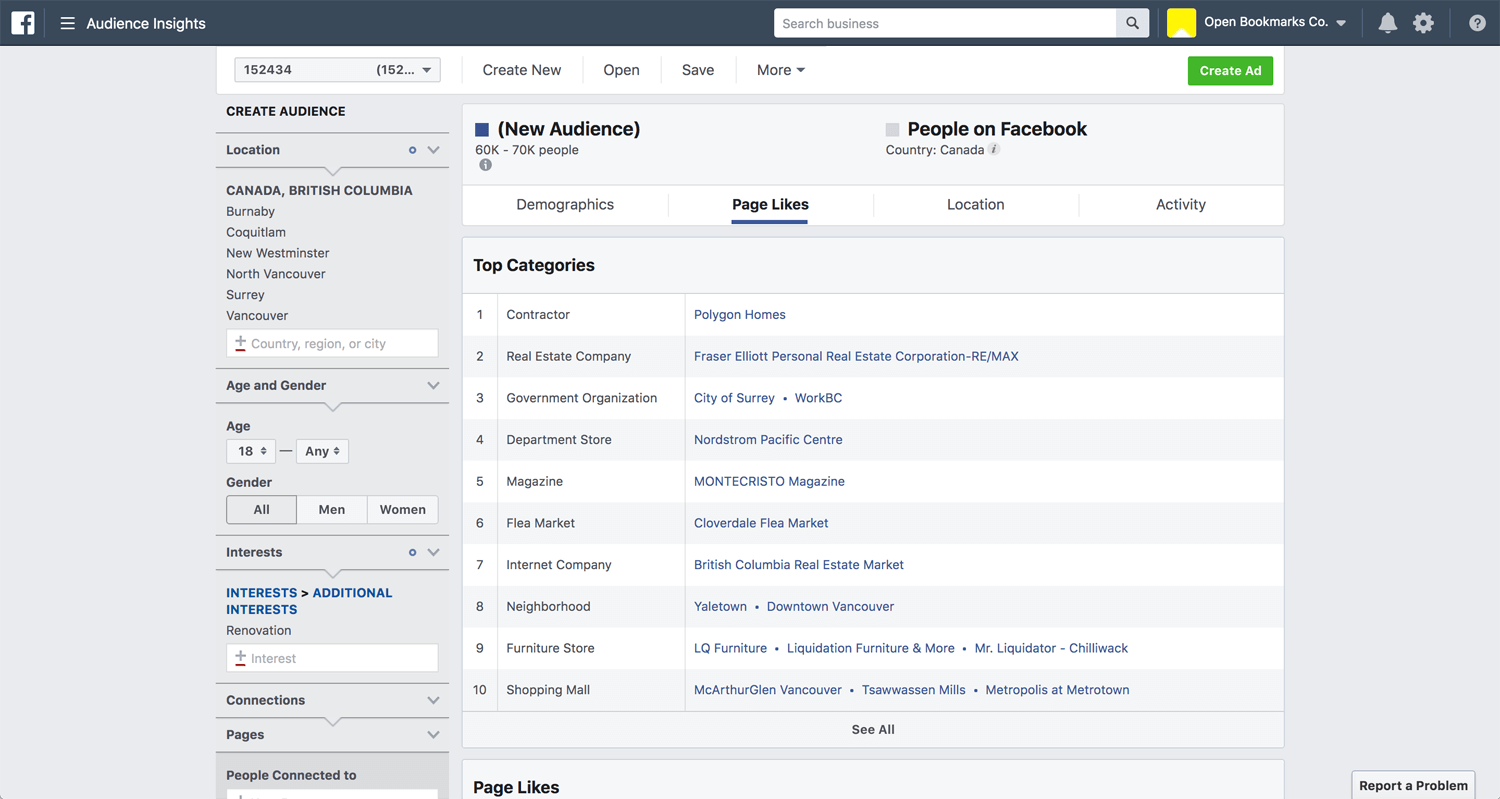
Task: Select All gender option
Action: click(261, 509)
